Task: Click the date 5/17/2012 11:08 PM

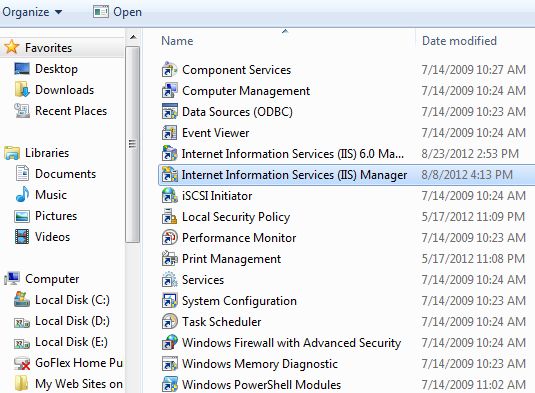Action: (473, 259)
